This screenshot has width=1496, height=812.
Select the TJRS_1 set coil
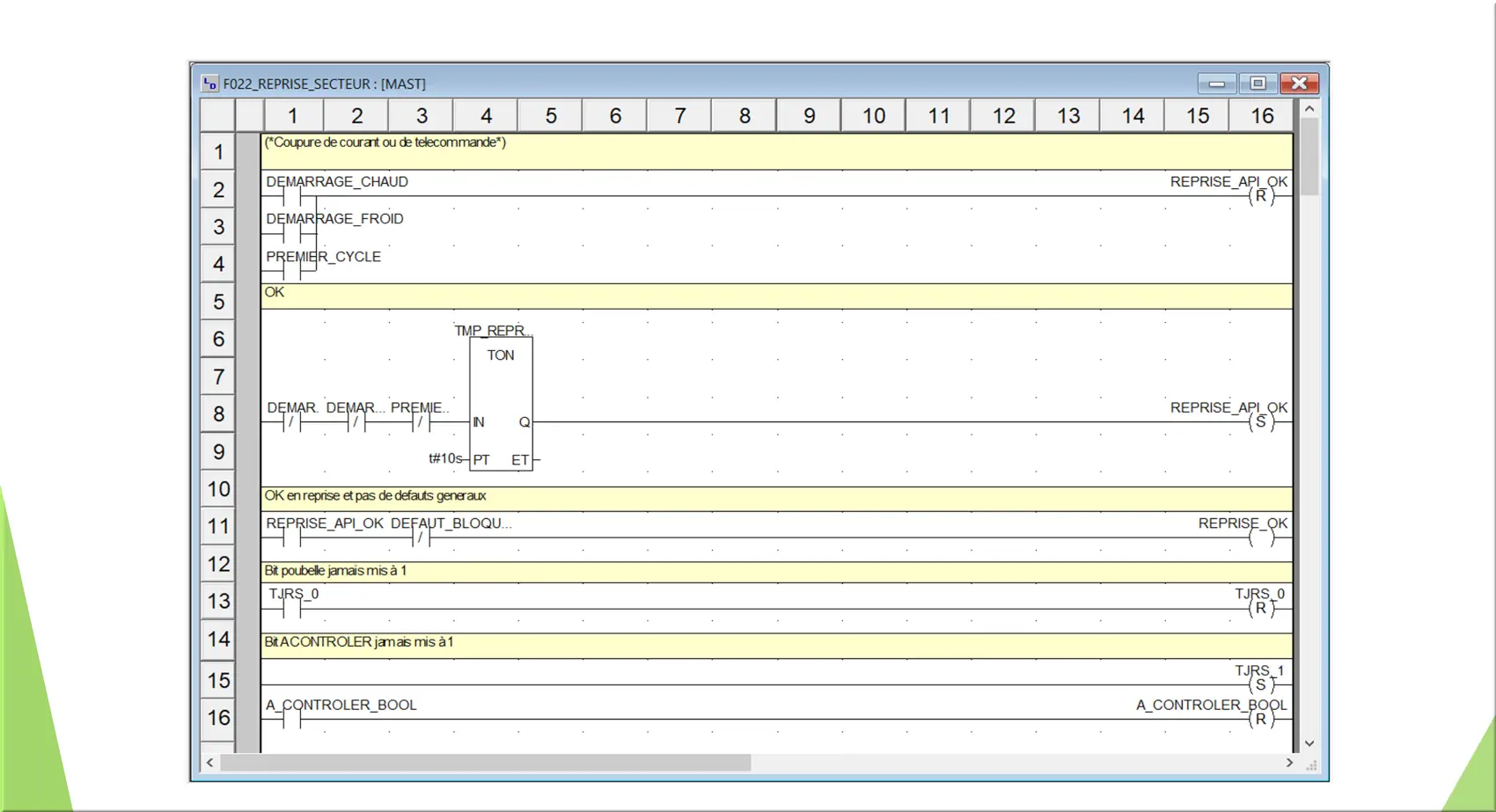1261,684
